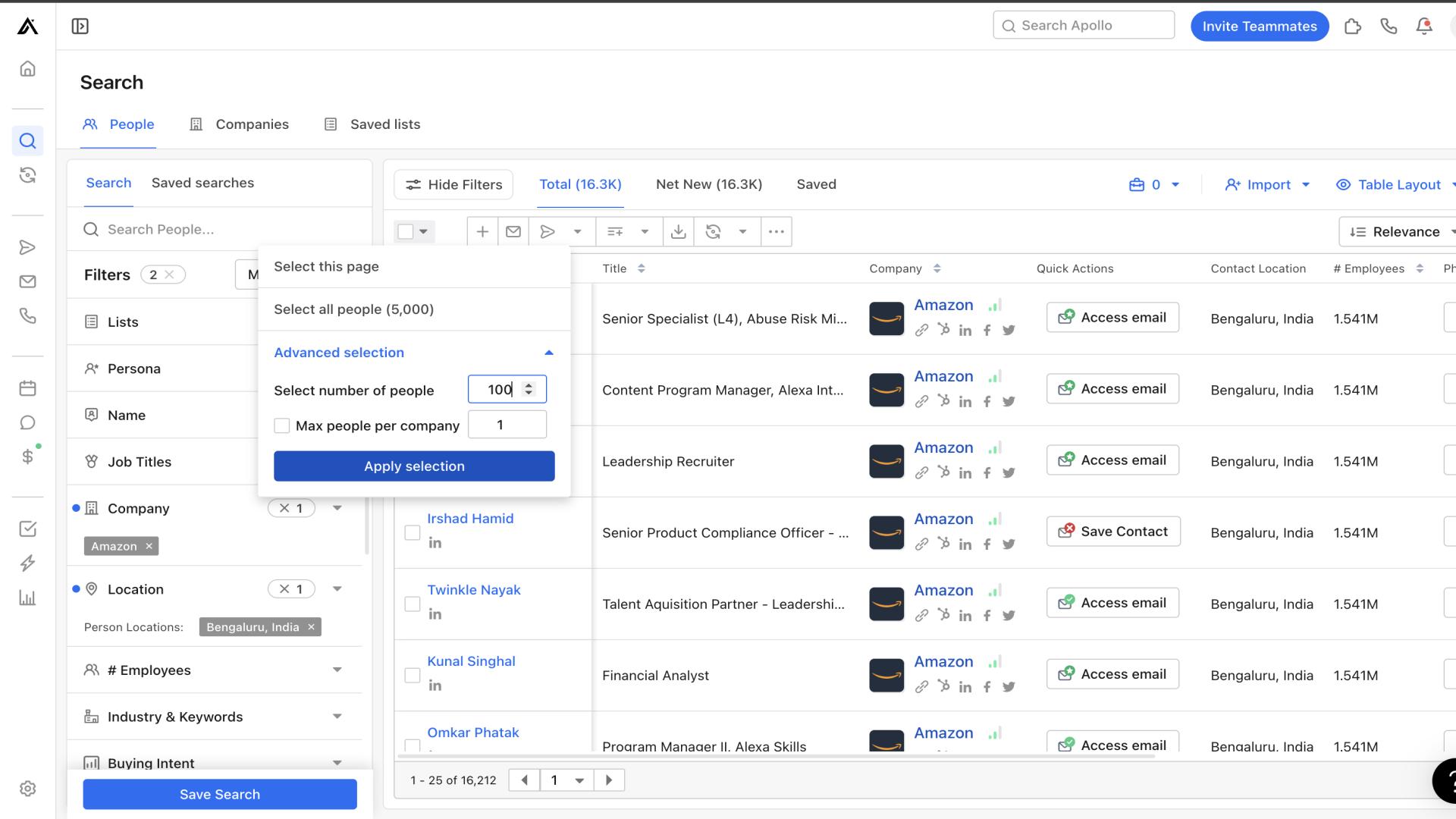This screenshot has height=819, width=1456.
Task: Click the email envelope toolbar icon
Action: pyautogui.click(x=513, y=232)
